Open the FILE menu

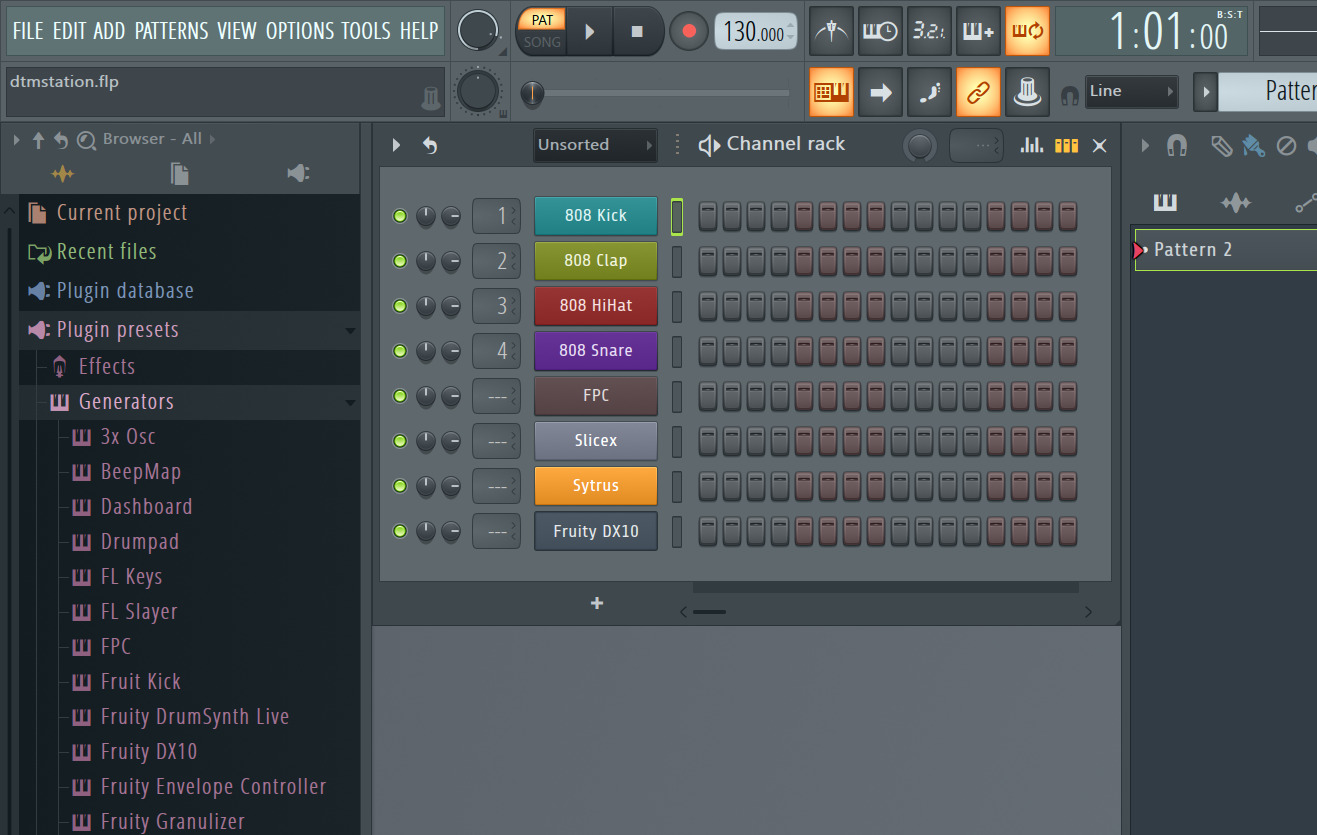28,31
